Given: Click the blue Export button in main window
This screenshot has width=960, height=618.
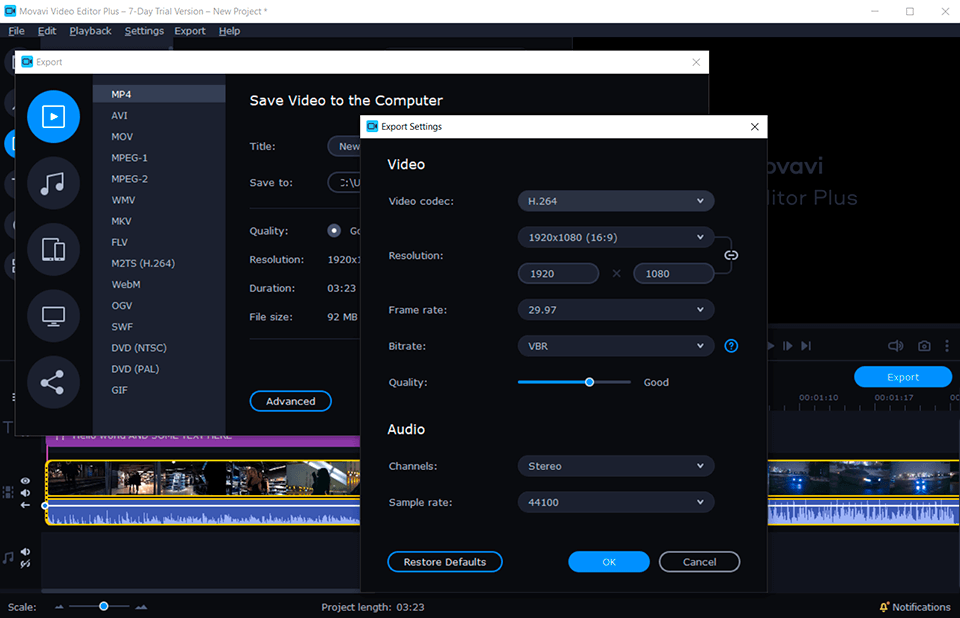Looking at the screenshot, I should click(902, 377).
